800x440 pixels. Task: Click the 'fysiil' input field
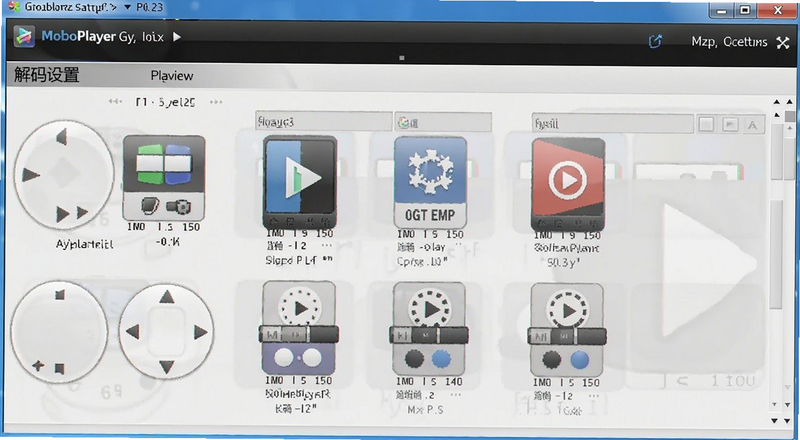612,124
